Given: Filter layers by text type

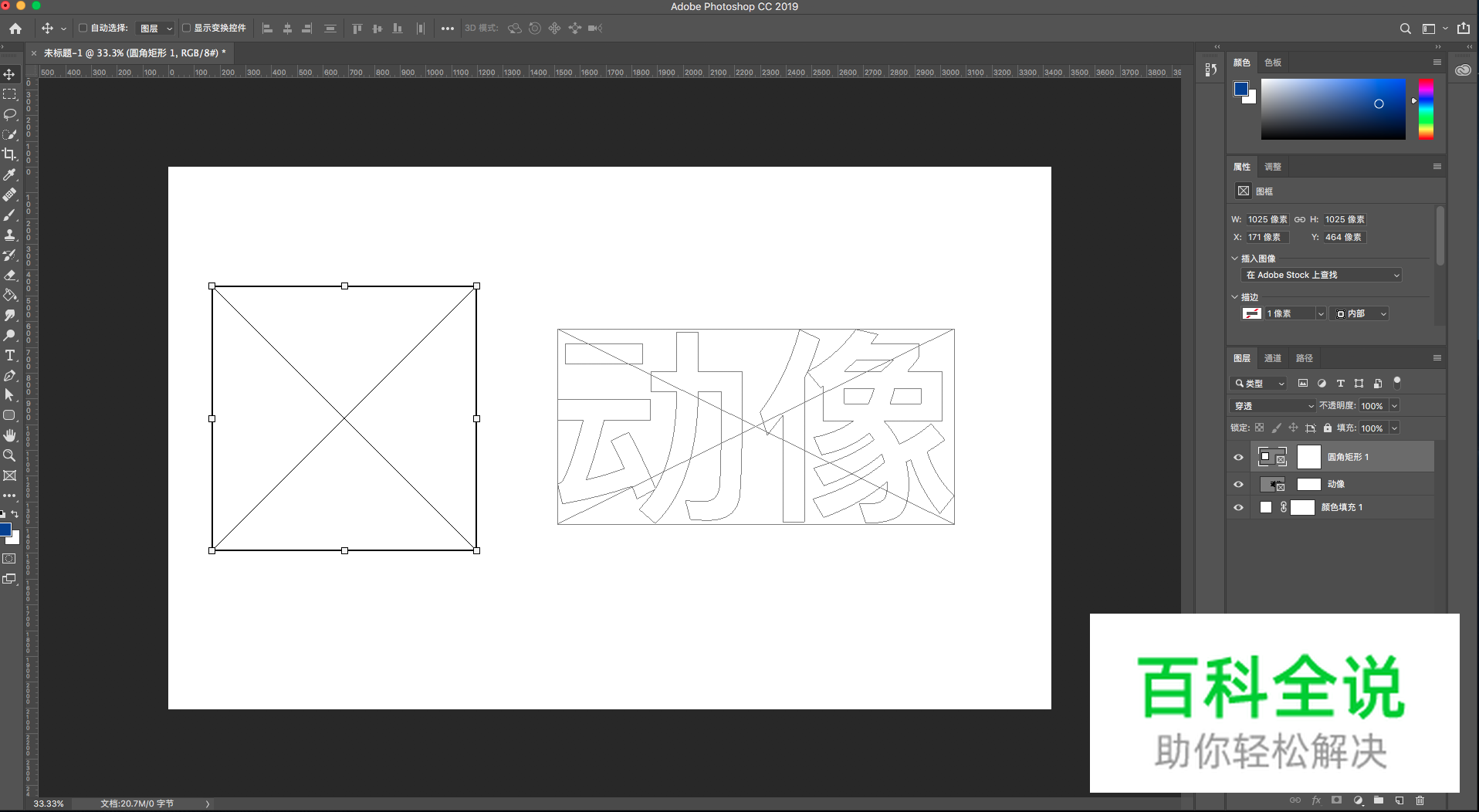Looking at the screenshot, I should point(1342,383).
